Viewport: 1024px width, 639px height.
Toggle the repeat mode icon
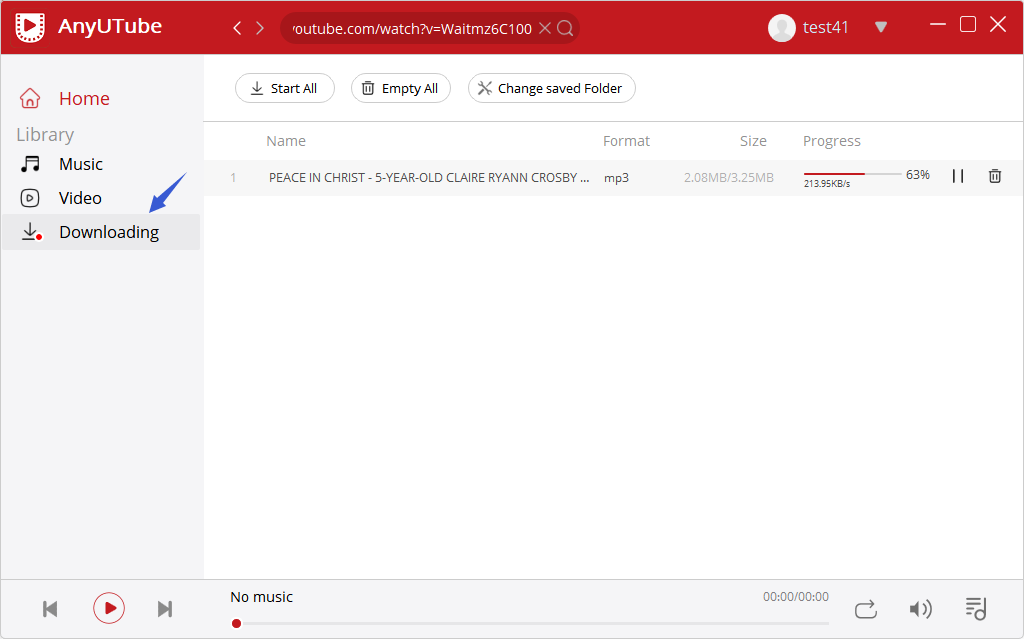coord(866,609)
